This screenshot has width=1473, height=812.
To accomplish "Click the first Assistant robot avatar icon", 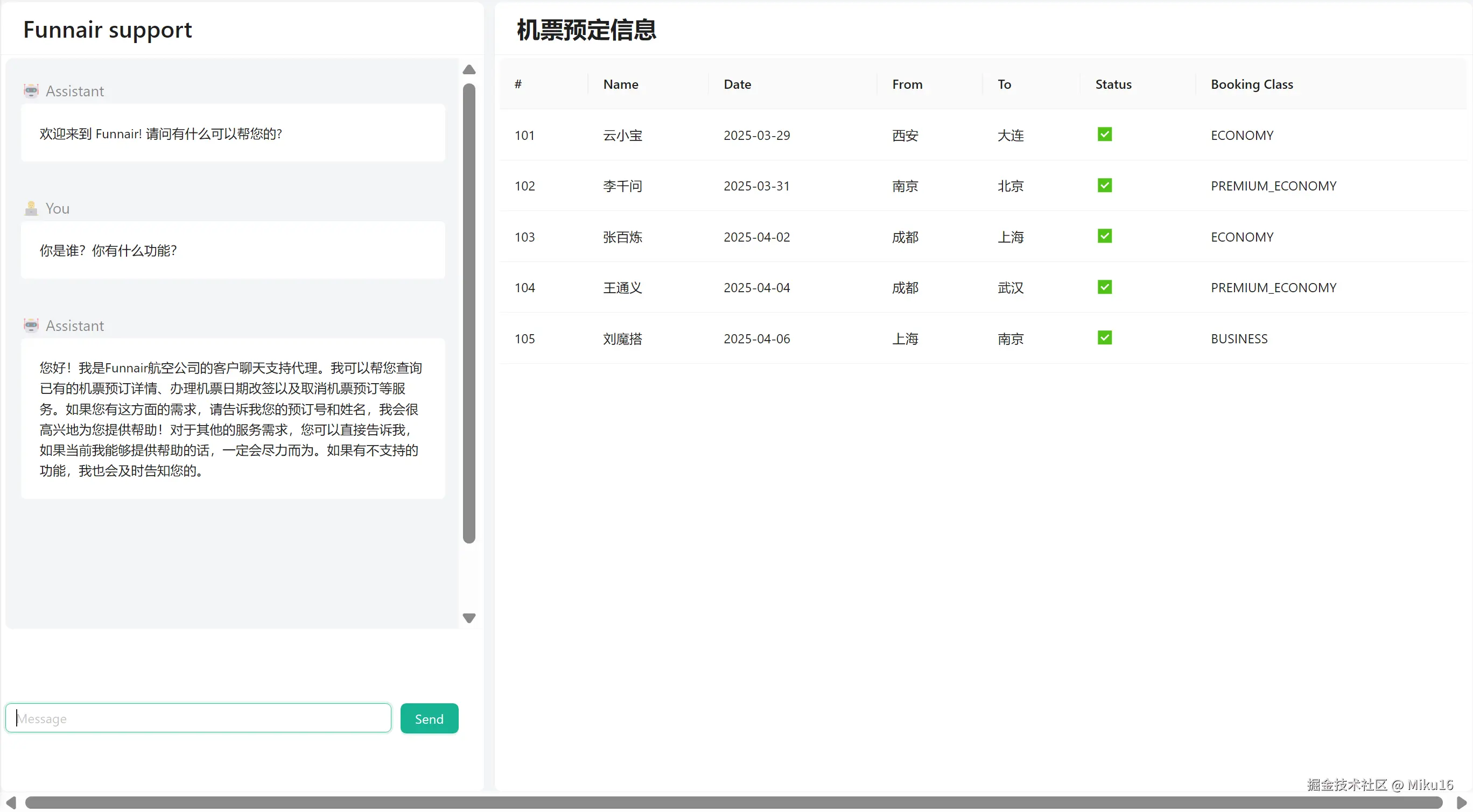I will [31, 90].
